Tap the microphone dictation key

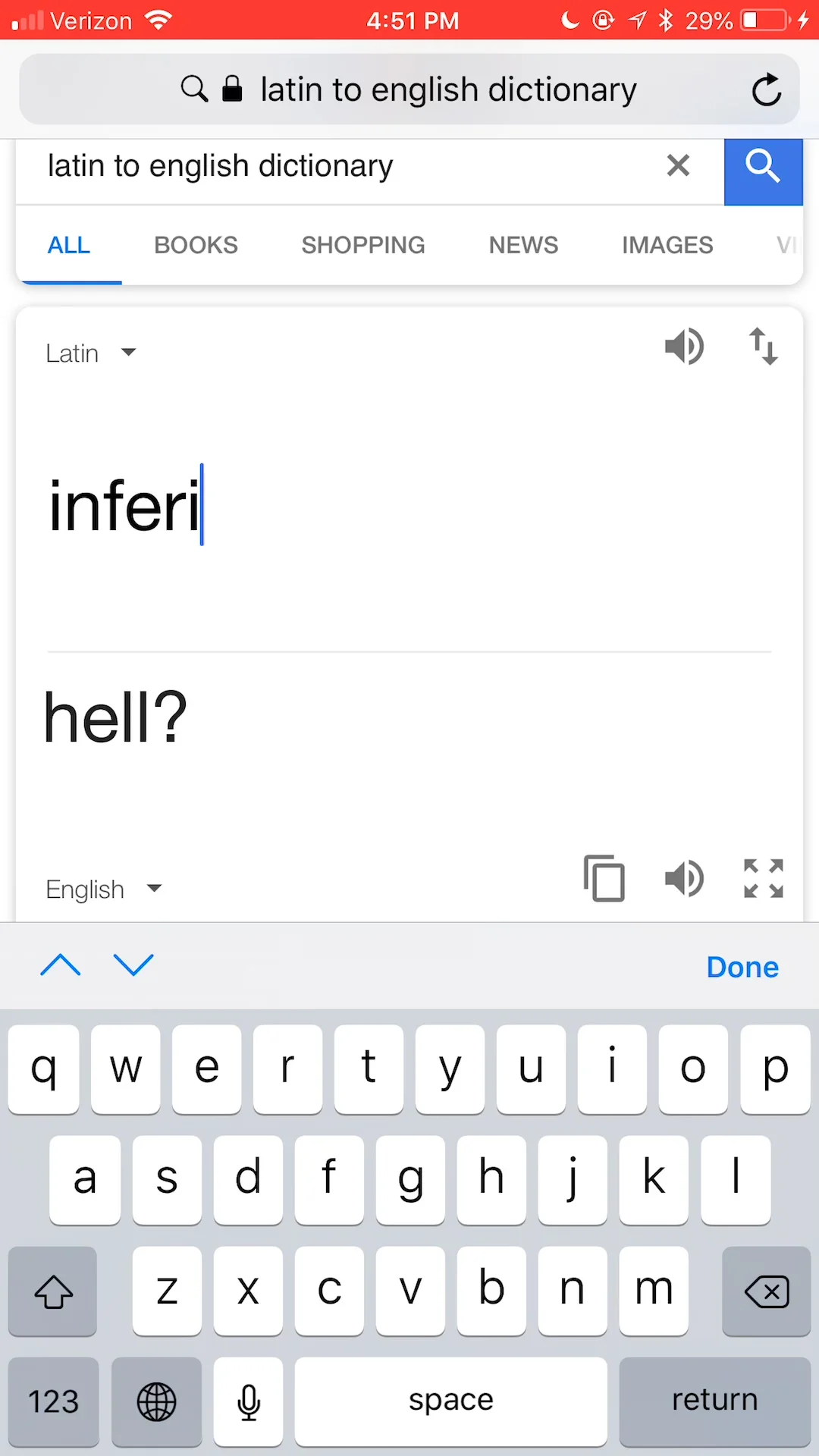249,1402
